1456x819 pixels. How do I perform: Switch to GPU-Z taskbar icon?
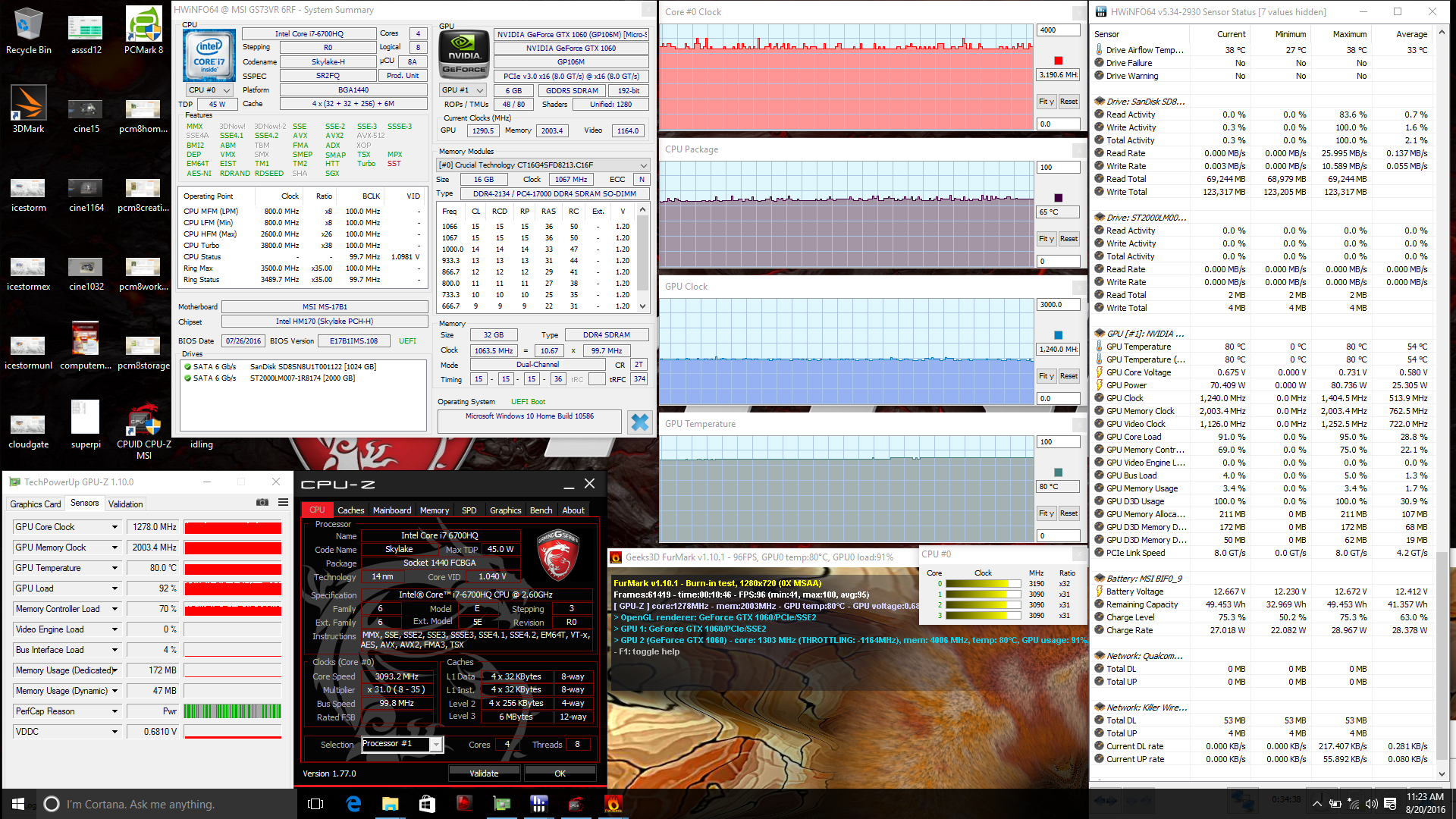pos(501,804)
